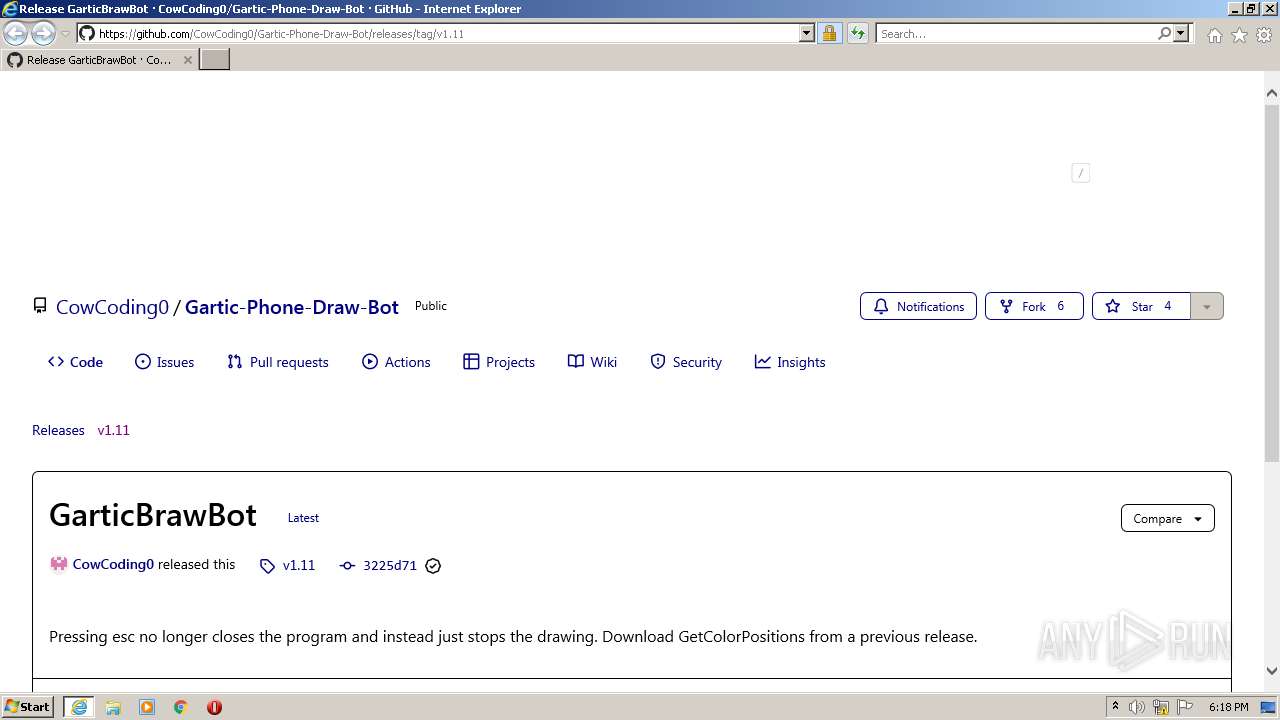The height and width of the screenshot is (720, 1280).
Task: Open the recent pages dropdown beside Forward
Action: click(x=65, y=34)
